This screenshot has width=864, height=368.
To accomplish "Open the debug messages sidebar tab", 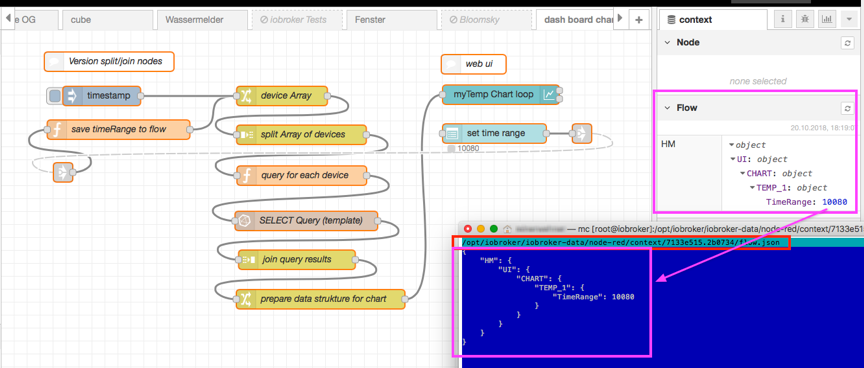I will point(805,19).
